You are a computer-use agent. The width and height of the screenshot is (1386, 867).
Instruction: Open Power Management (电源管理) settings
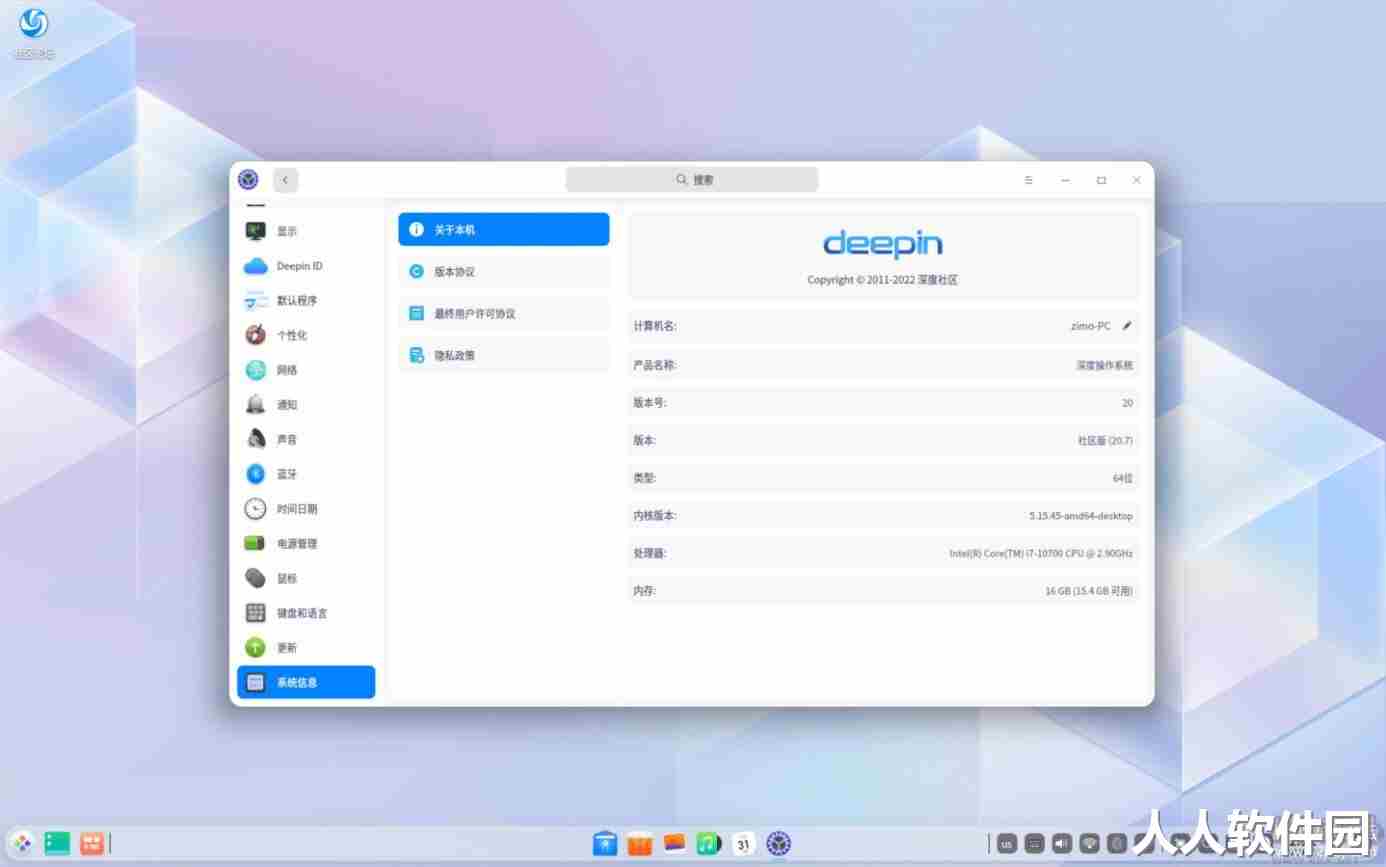coord(306,544)
